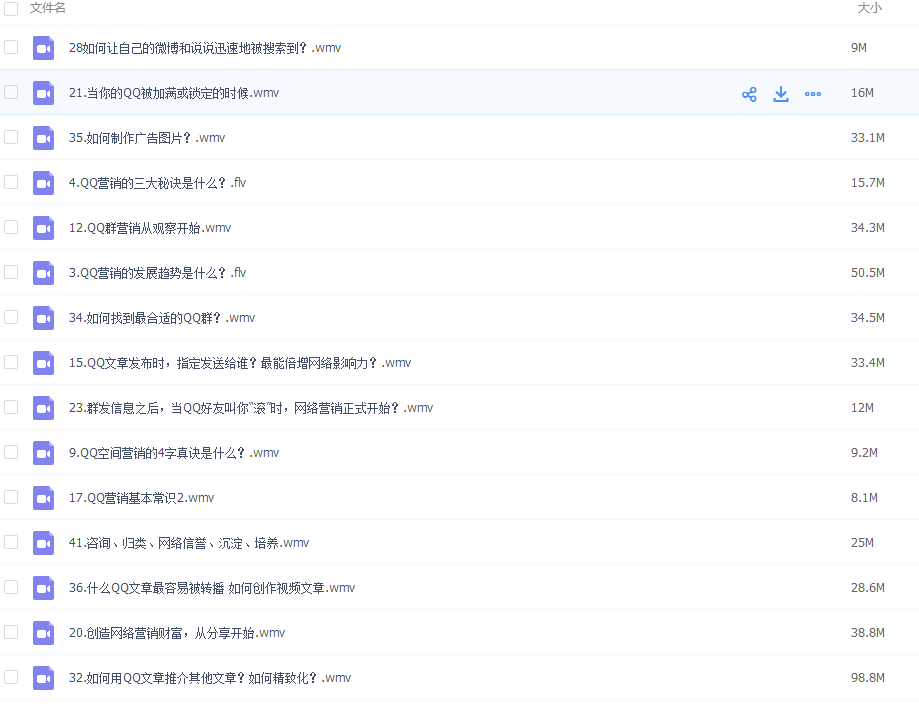Sort by the 大小 column header

[869, 8]
